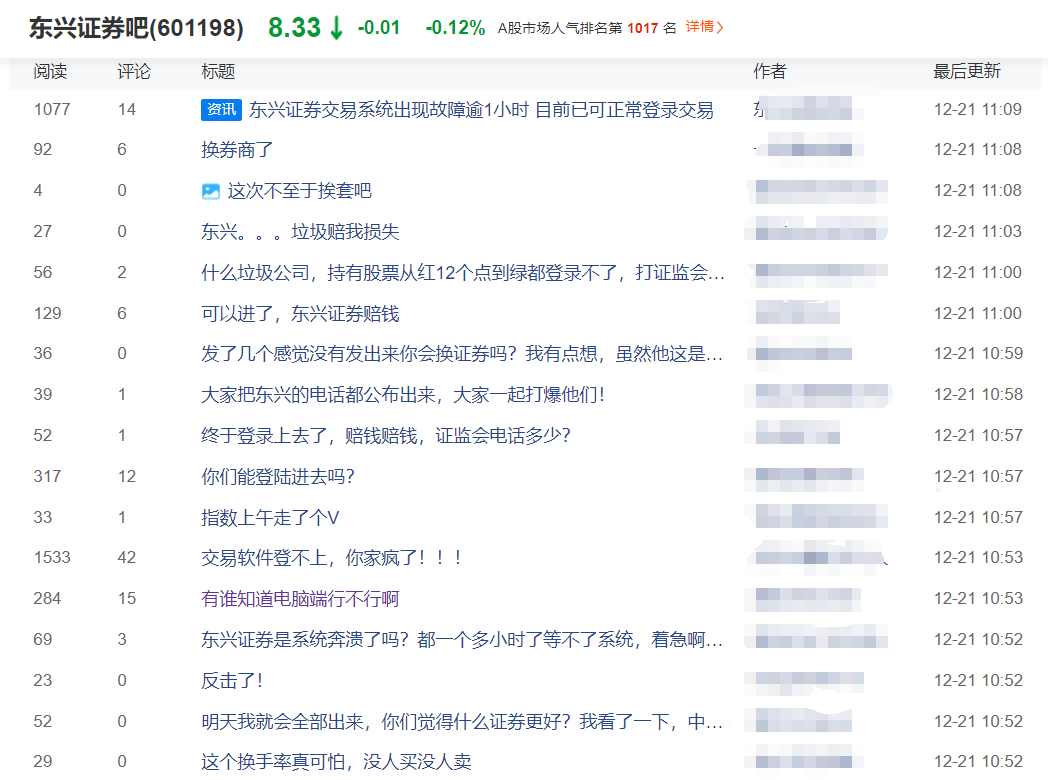Screen dimensions: 1048x780
Task: Open post starting 发了几个感觉没有发出来
Action: (462, 354)
